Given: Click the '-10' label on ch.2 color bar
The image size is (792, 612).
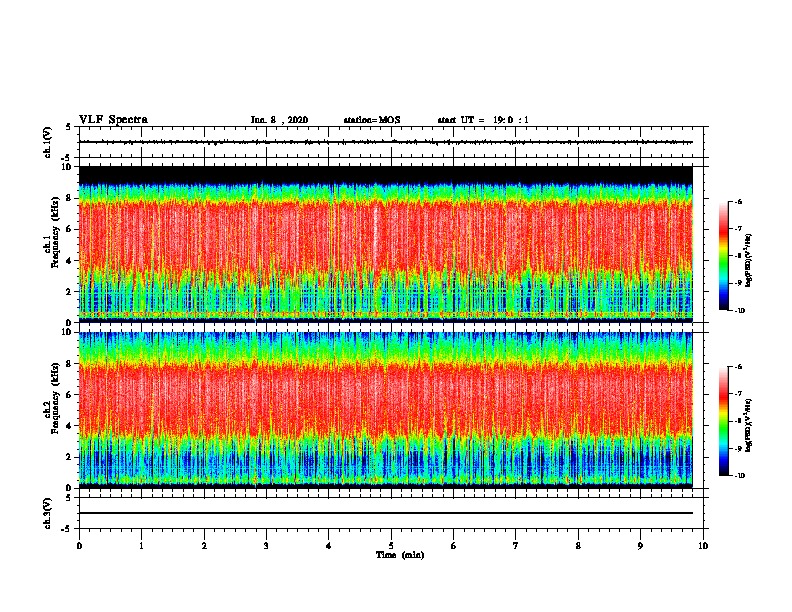Looking at the screenshot, I should pos(739,476).
